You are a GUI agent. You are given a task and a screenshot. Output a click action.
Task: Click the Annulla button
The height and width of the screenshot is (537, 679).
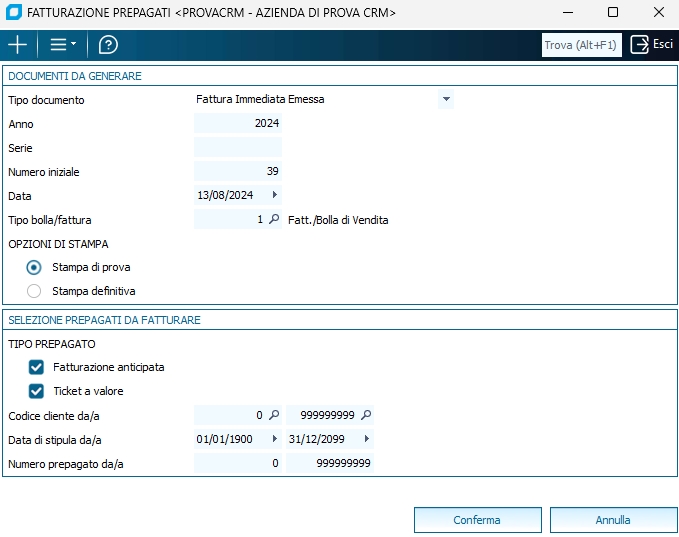pos(613,520)
